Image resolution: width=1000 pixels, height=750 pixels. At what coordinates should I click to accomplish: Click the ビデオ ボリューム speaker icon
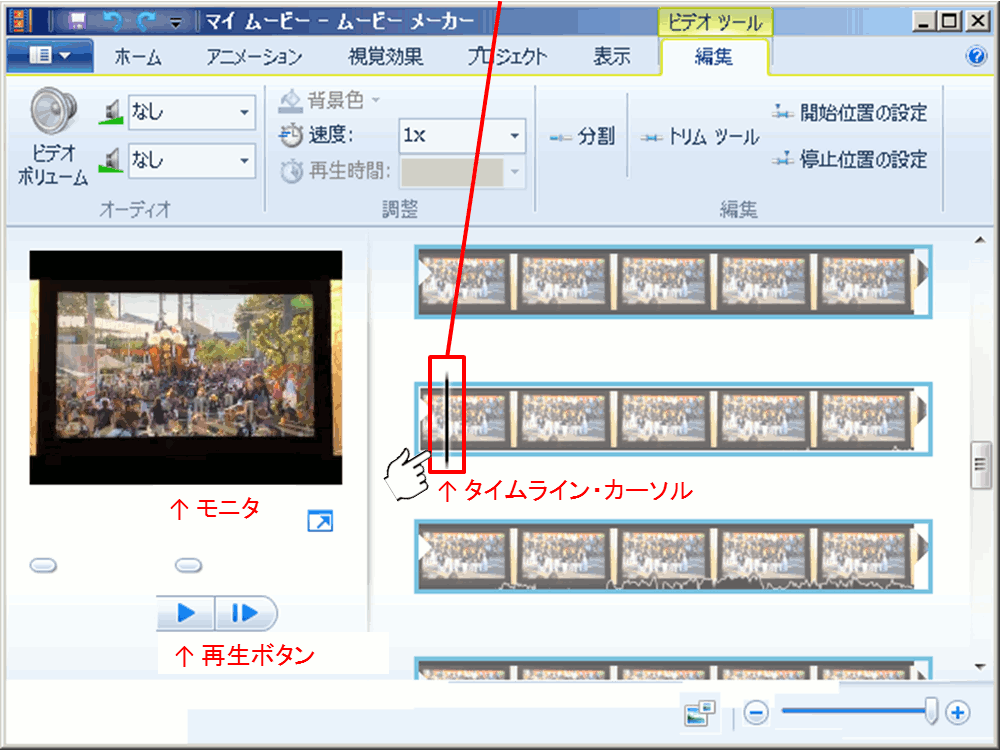click(x=53, y=112)
